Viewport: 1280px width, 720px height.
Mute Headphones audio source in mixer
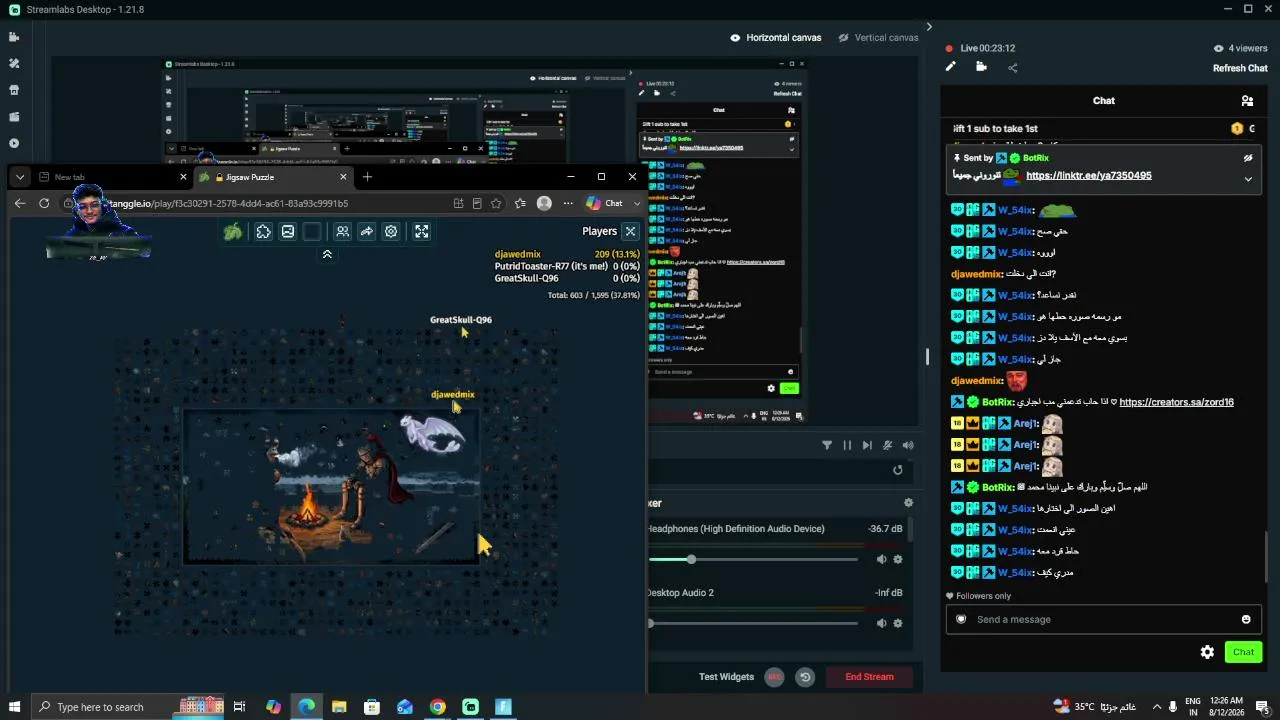coord(881,560)
